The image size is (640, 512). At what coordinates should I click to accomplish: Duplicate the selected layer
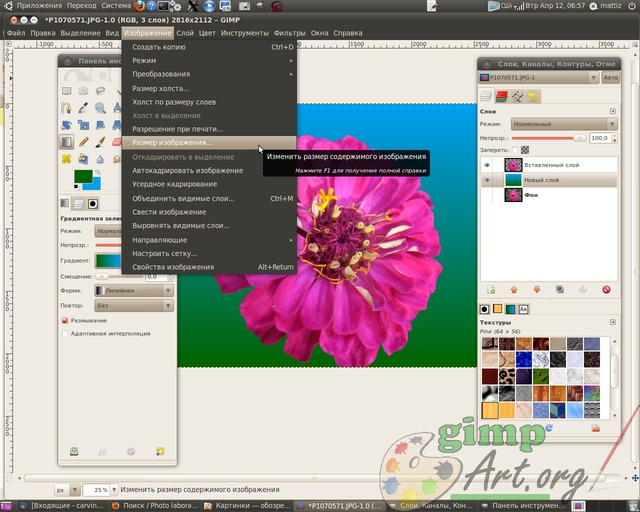pos(560,289)
